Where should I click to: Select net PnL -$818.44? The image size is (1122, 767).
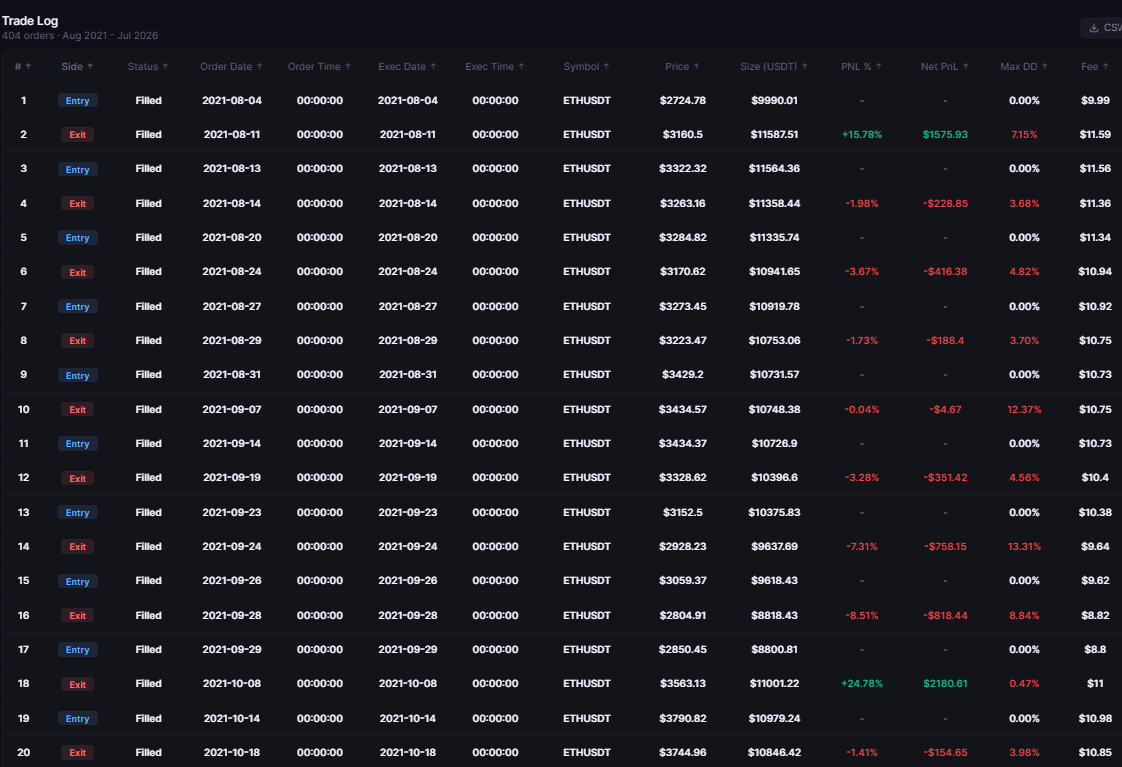pos(945,615)
